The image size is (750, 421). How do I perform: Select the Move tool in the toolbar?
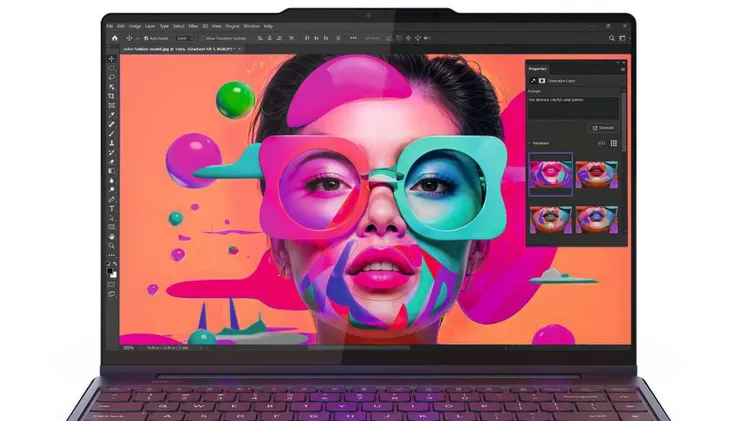[112, 59]
